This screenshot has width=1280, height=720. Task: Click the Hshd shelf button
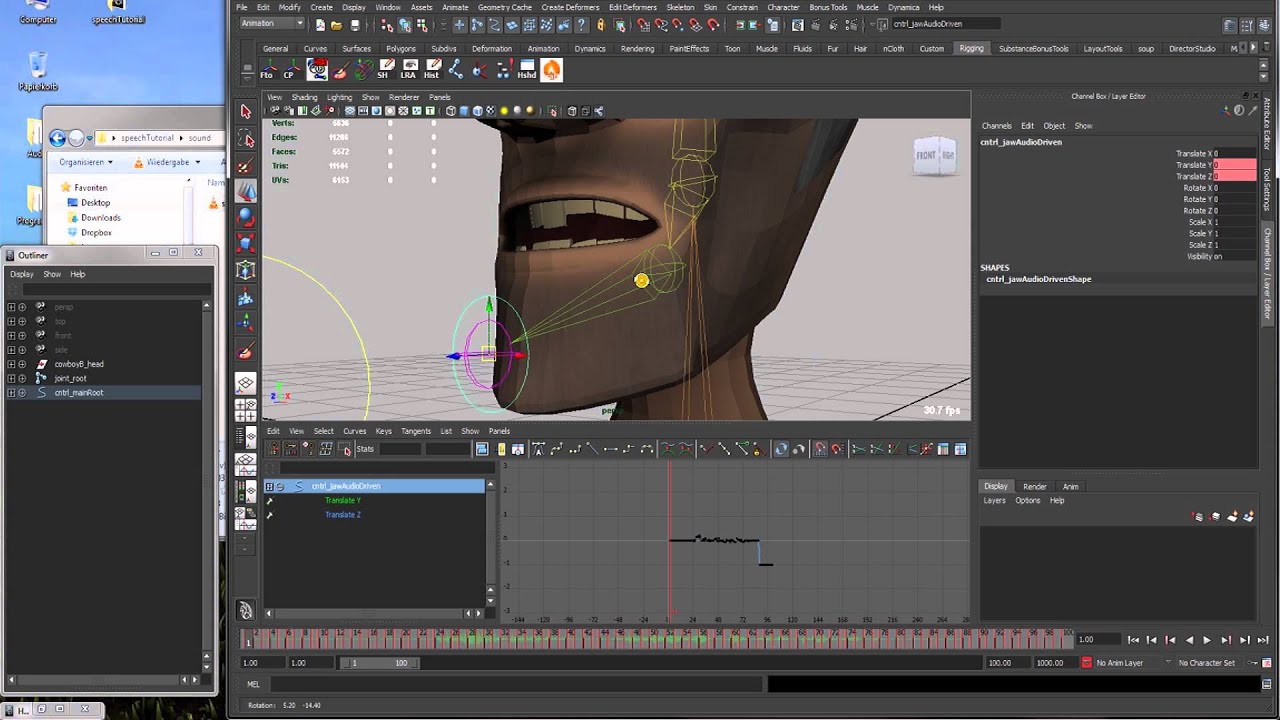tap(527, 69)
